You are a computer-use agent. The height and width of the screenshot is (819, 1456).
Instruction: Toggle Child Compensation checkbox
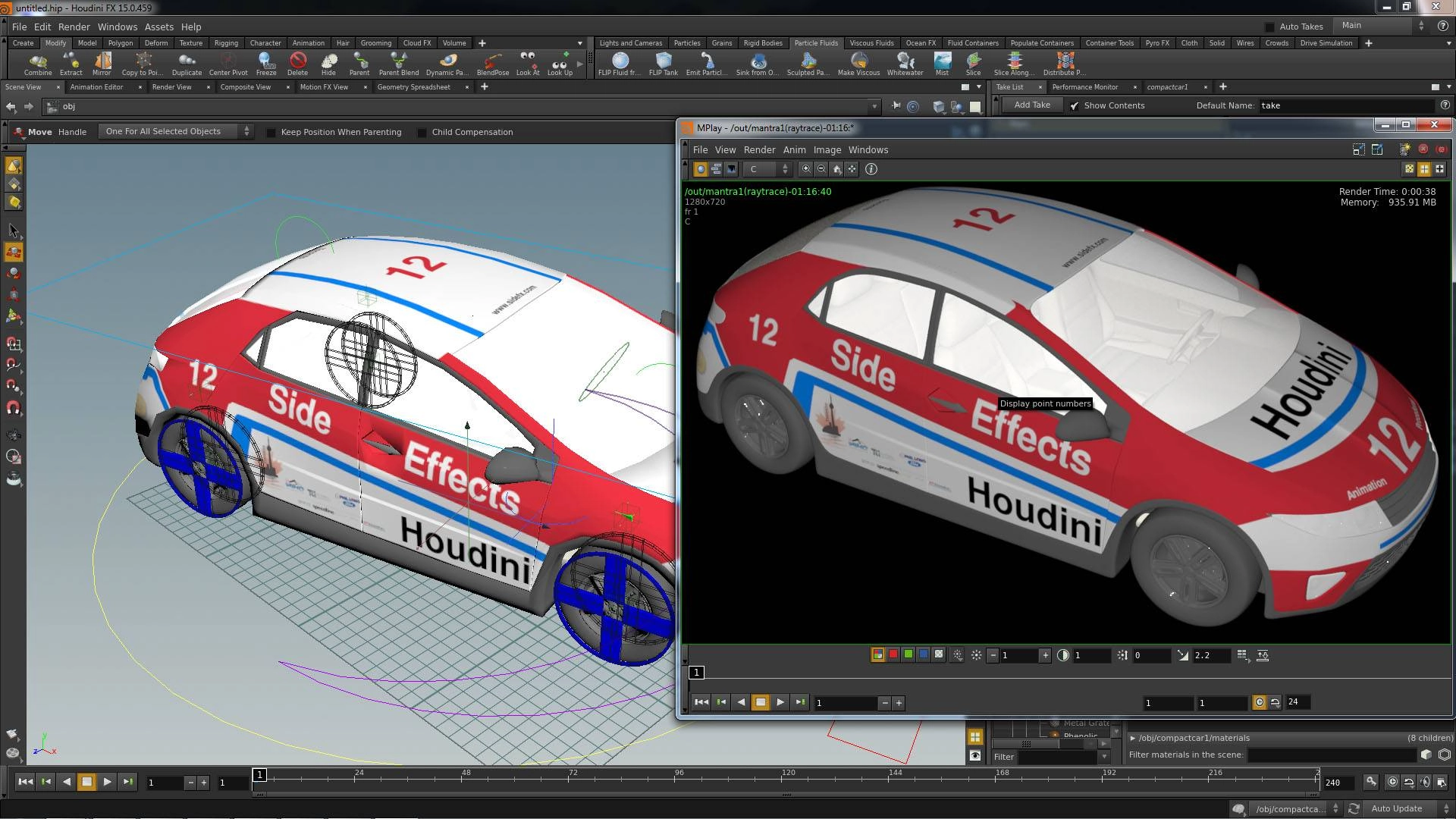(422, 132)
